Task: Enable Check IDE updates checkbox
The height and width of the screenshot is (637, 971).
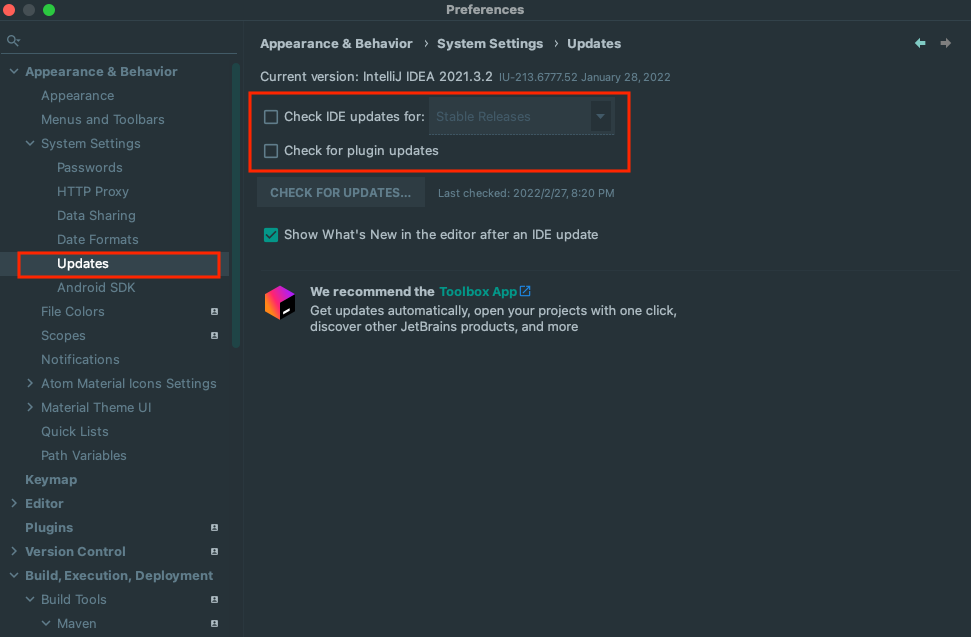Action: point(271,117)
